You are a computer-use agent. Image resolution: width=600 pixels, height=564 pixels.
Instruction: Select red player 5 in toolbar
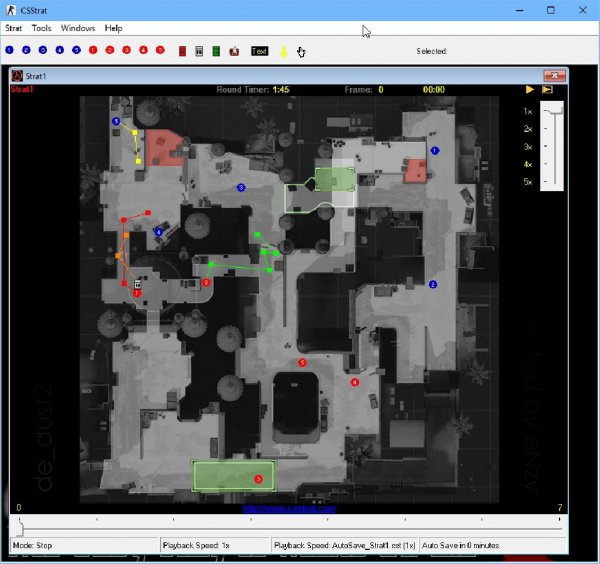(160, 50)
